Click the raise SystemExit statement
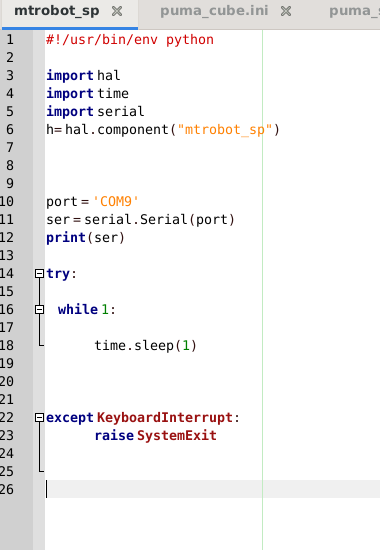Image resolution: width=380 pixels, height=550 pixels. click(155, 436)
